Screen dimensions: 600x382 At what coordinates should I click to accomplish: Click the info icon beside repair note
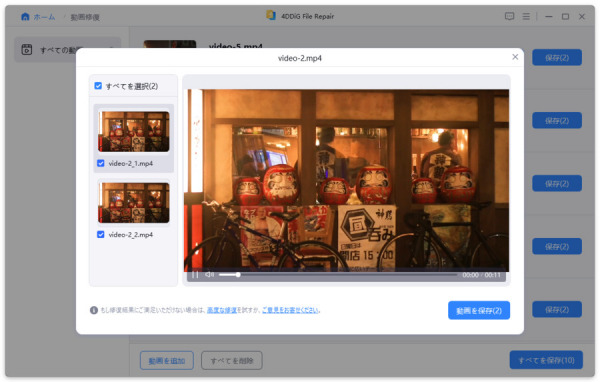[94, 310]
